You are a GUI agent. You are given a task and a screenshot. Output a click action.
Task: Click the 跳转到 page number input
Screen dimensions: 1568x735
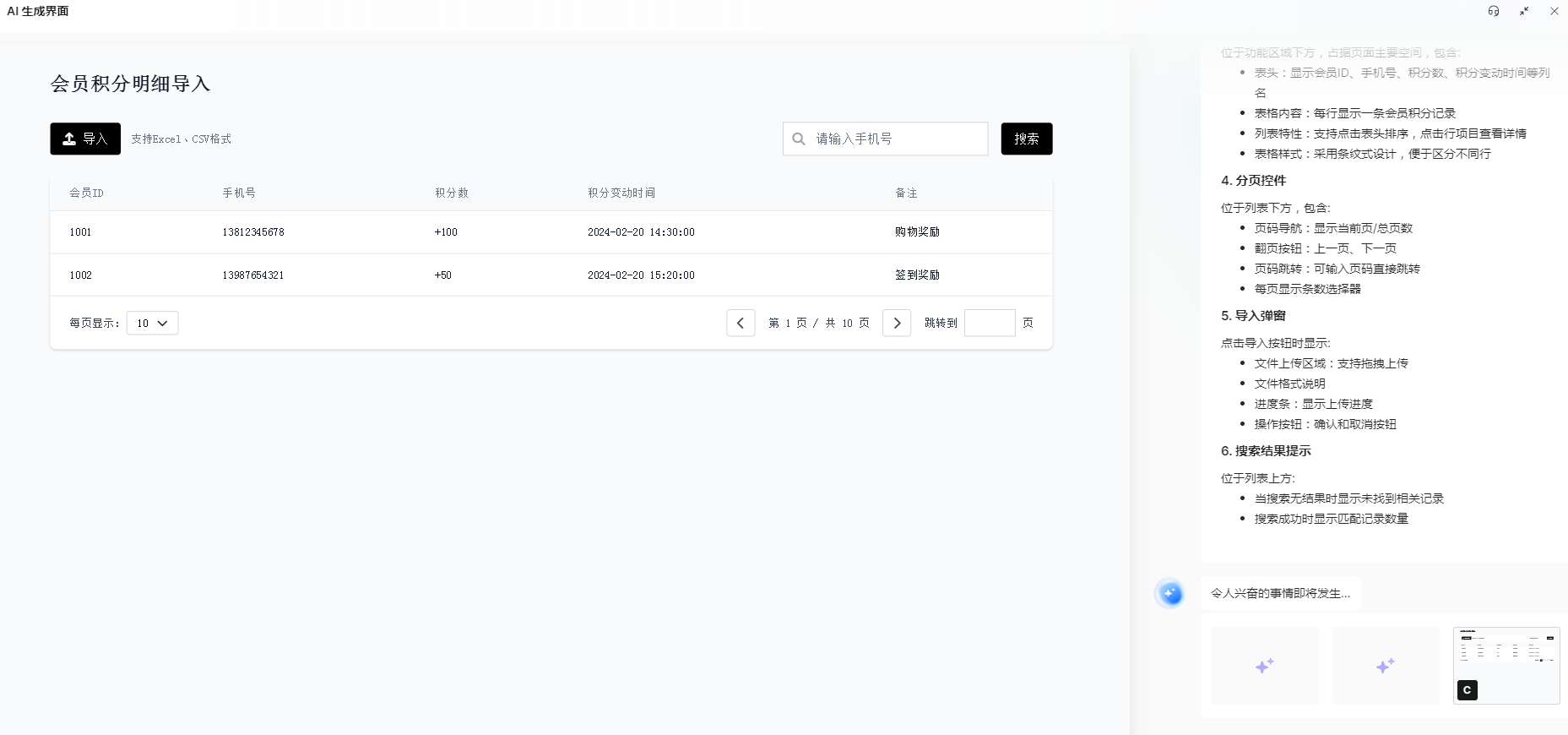click(990, 323)
